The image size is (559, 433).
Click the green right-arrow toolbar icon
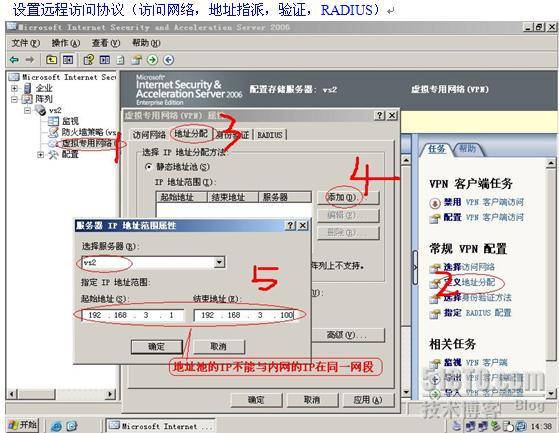pyautogui.click(x=153, y=60)
